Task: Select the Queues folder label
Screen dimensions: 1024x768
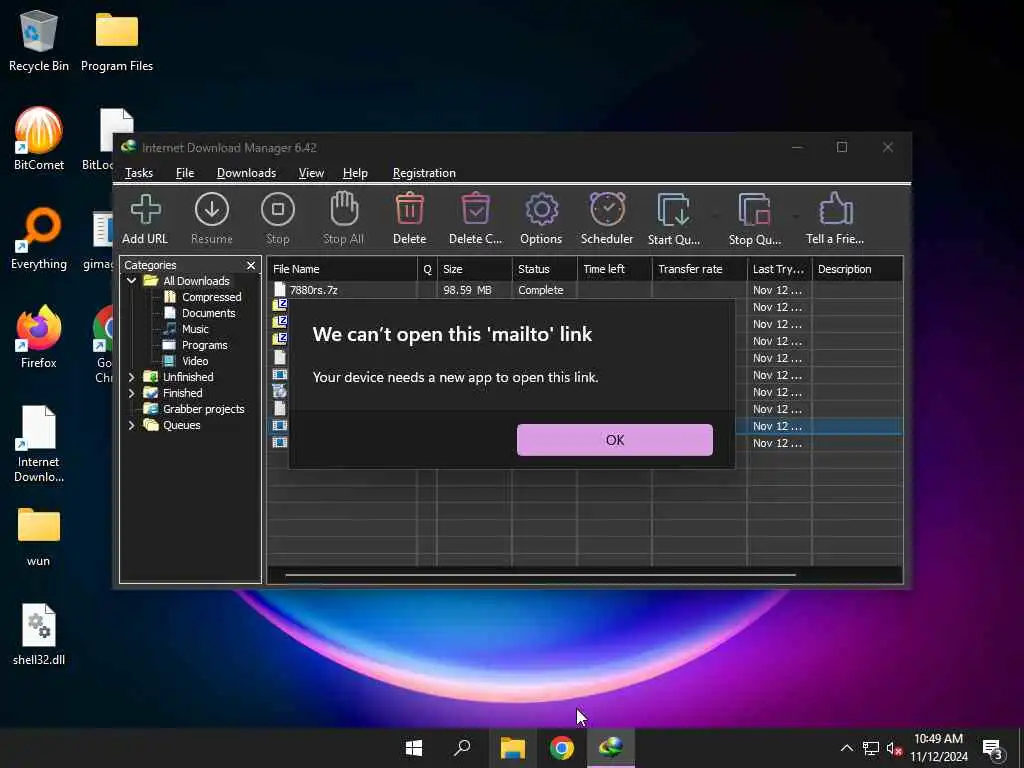Action: click(182, 425)
